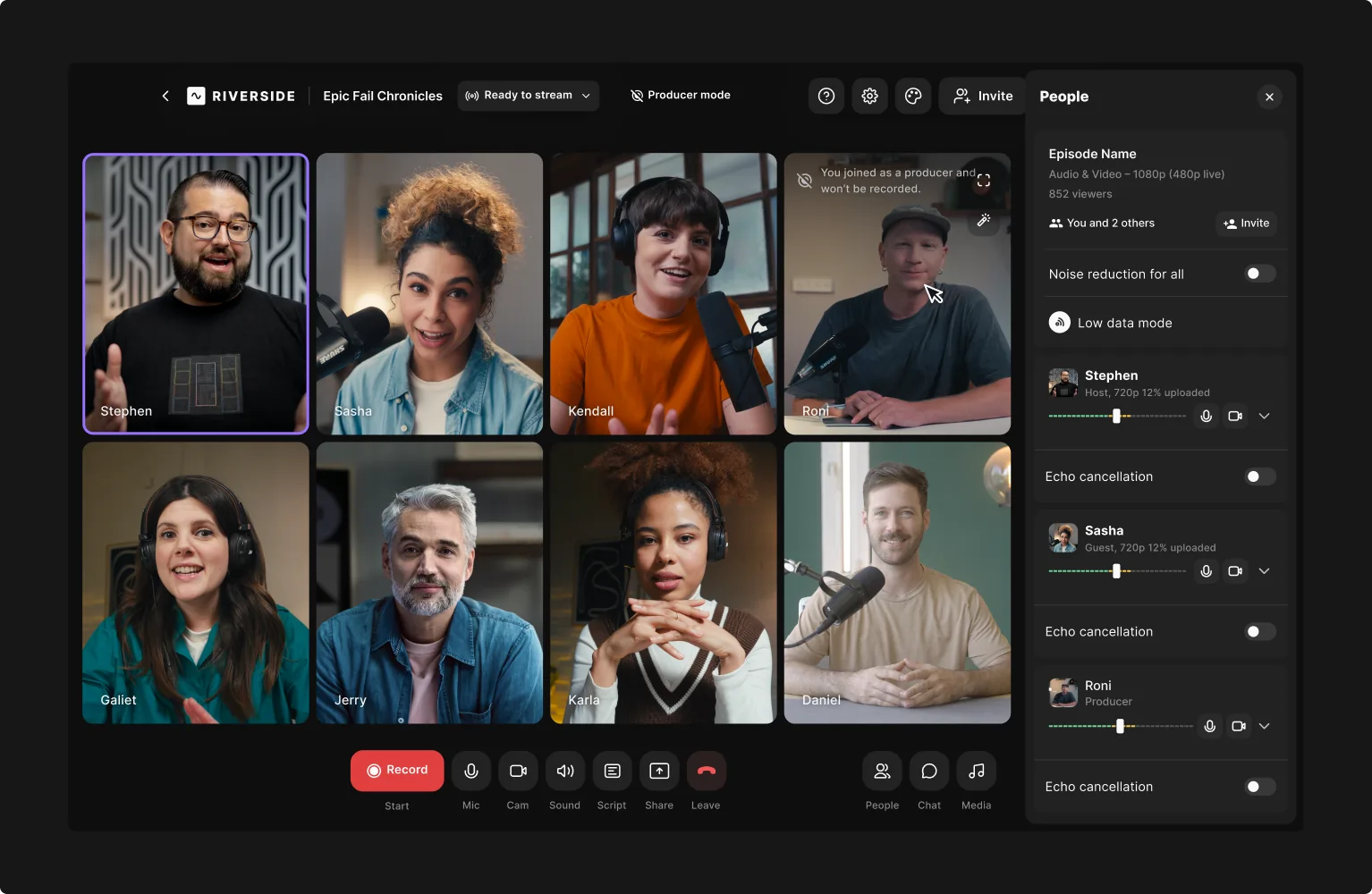Leave the session with the red phone icon

pyautogui.click(x=707, y=771)
